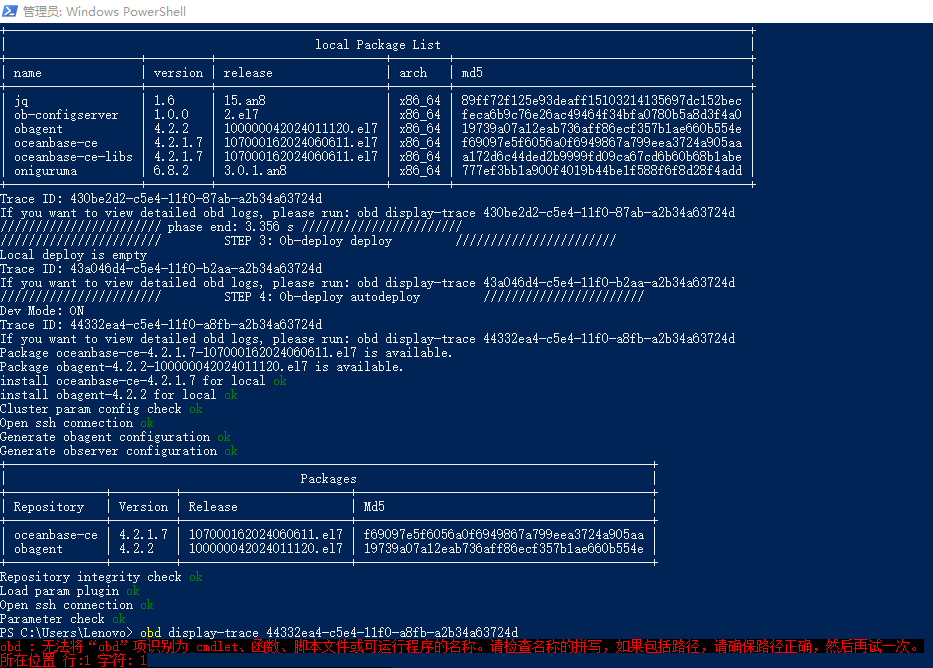This screenshot has width=933, height=668.
Task: Click the 'Local deploy is empty' message
Action: click(x=73, y=255)
